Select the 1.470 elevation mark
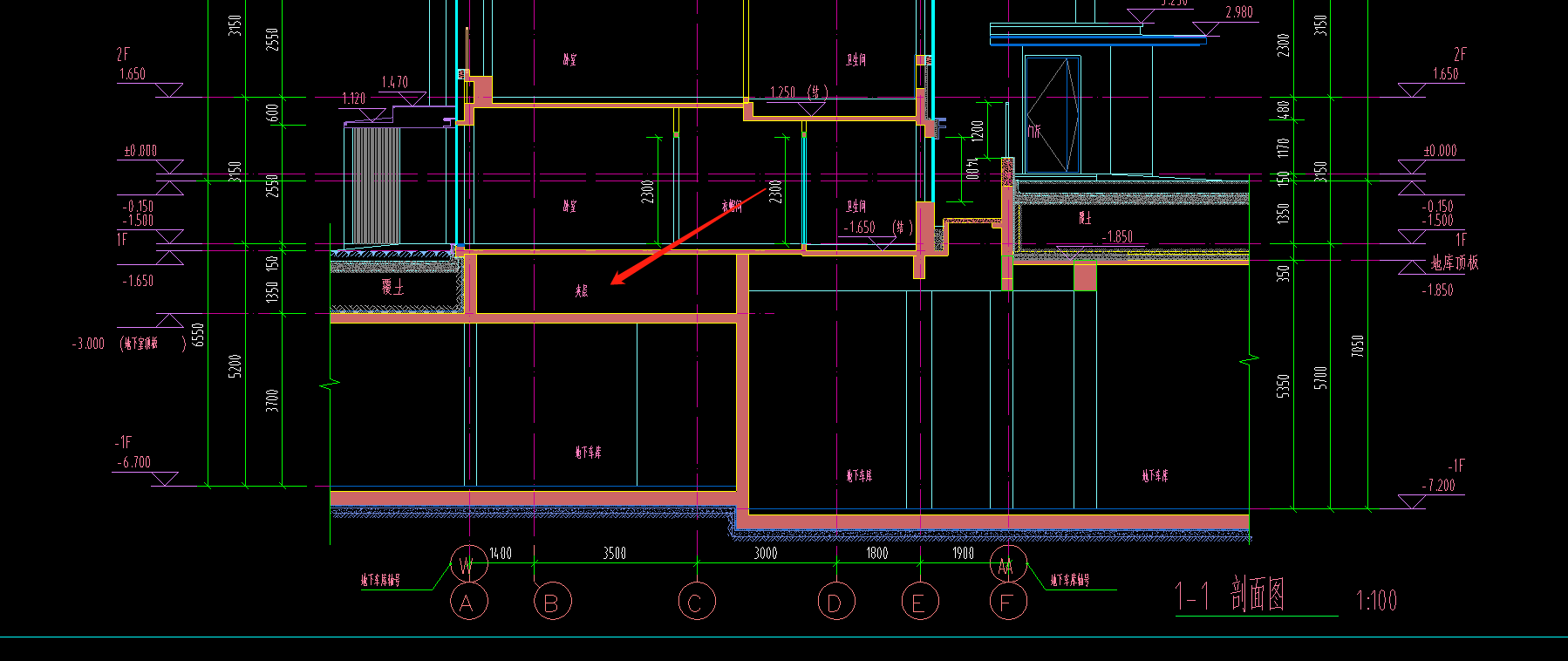The height and width of the screenshot is (661, 1568). point(394,82)
